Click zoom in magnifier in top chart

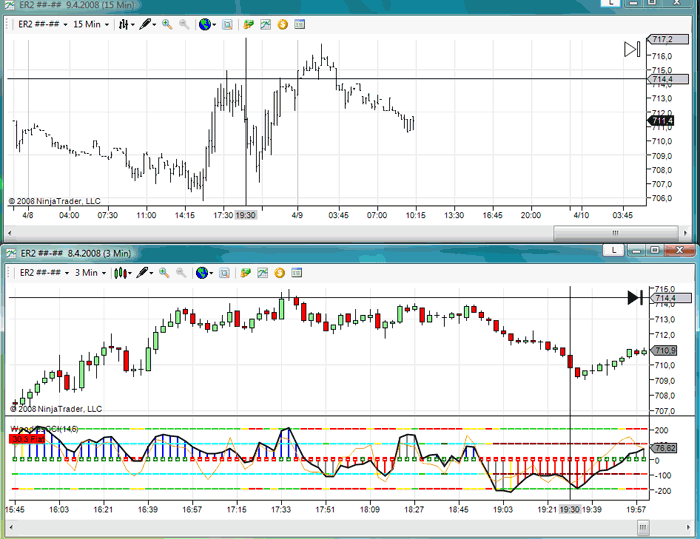pyautogui.click(x=167, y=23)
